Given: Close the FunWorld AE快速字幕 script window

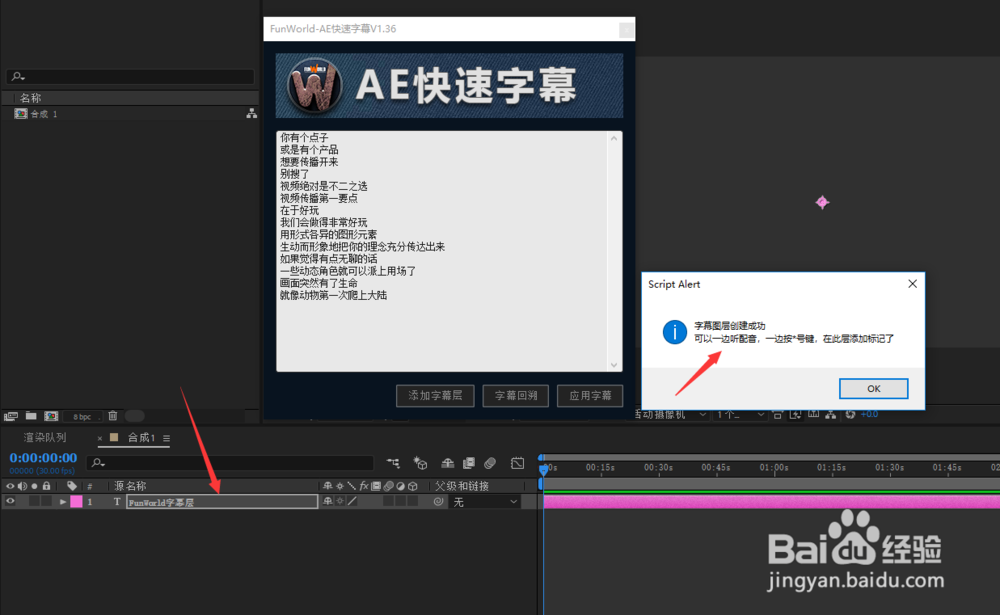Looking at the screenshot, I should [627, 29].
